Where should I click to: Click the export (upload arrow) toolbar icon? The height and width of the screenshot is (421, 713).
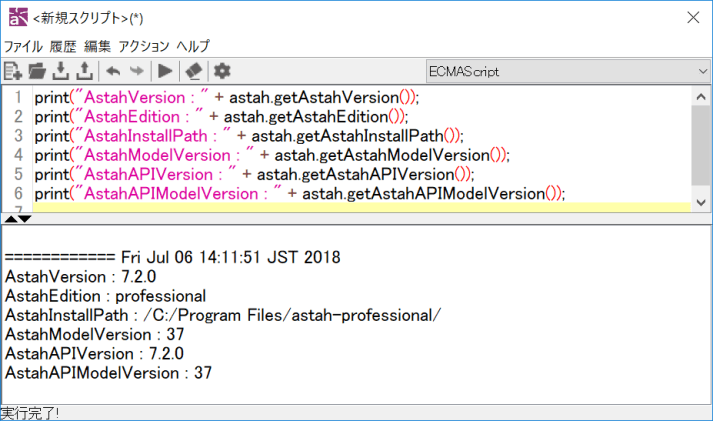(84, 71)
